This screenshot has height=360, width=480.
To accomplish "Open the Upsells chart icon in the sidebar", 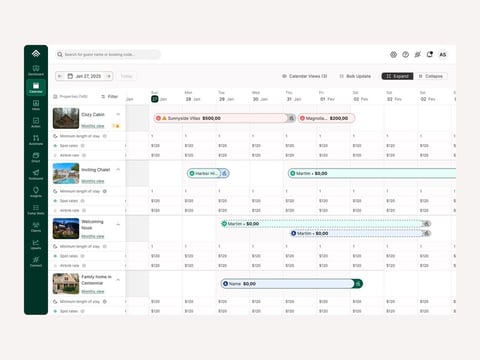I will 36,244.
